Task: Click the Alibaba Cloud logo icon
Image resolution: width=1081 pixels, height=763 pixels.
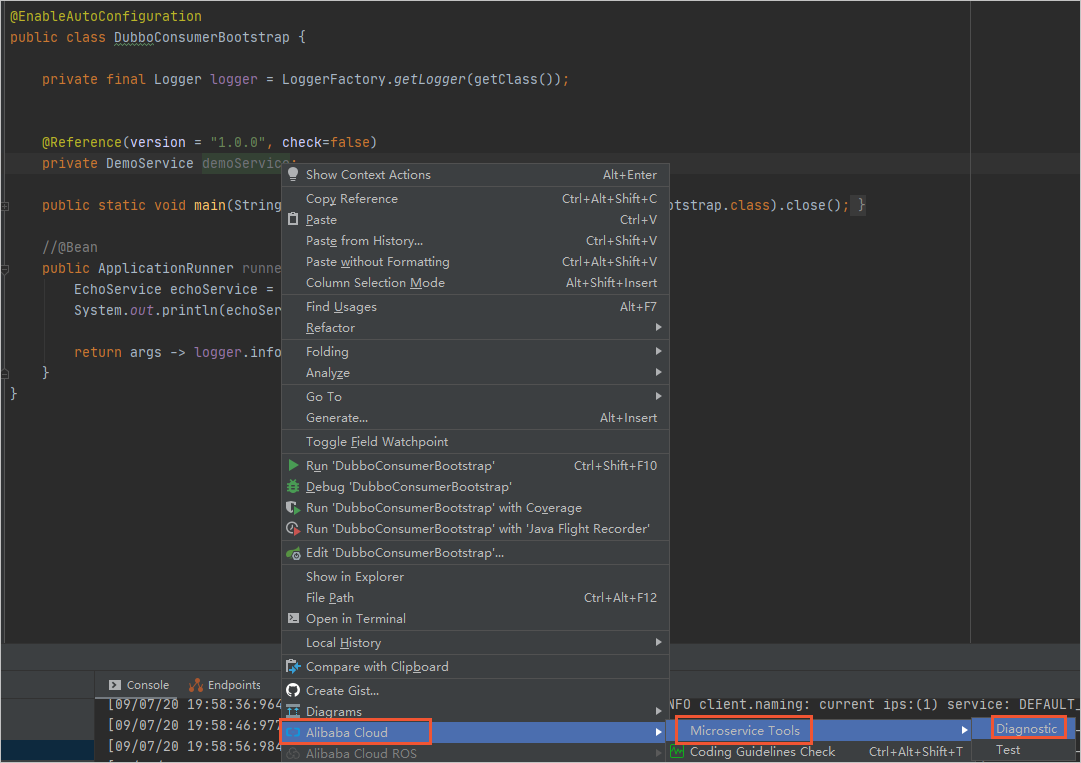Action: [x=293, y=732]
